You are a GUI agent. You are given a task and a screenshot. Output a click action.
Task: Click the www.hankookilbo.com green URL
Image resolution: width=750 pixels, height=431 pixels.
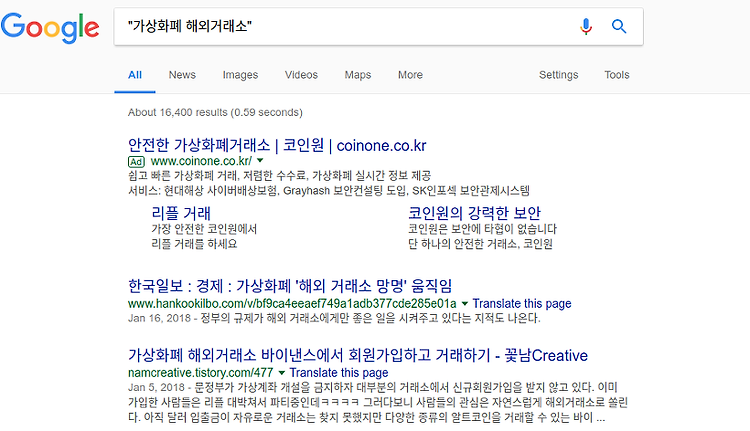[292, 304]
